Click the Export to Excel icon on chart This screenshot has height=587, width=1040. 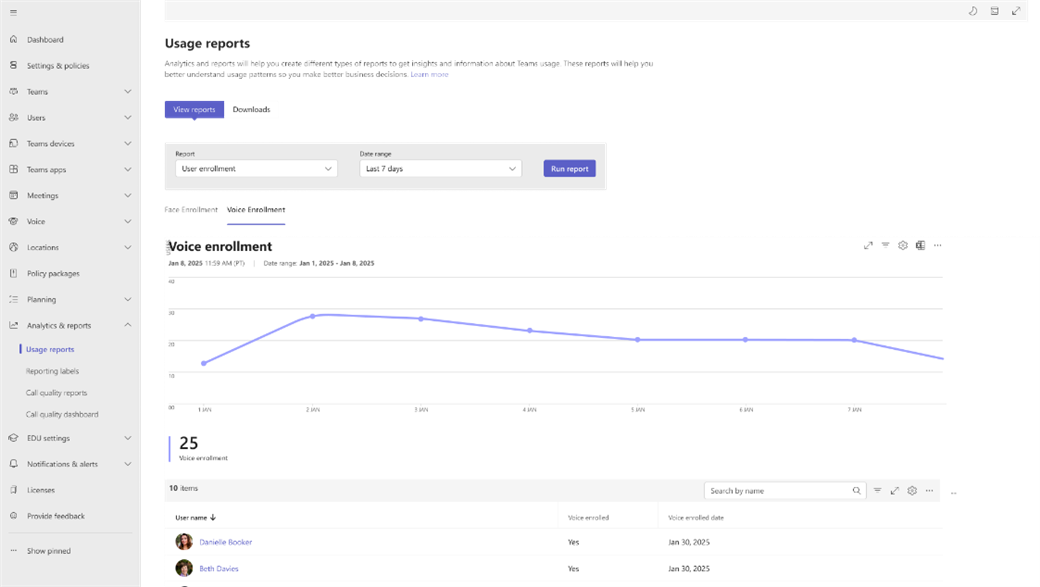920,245
